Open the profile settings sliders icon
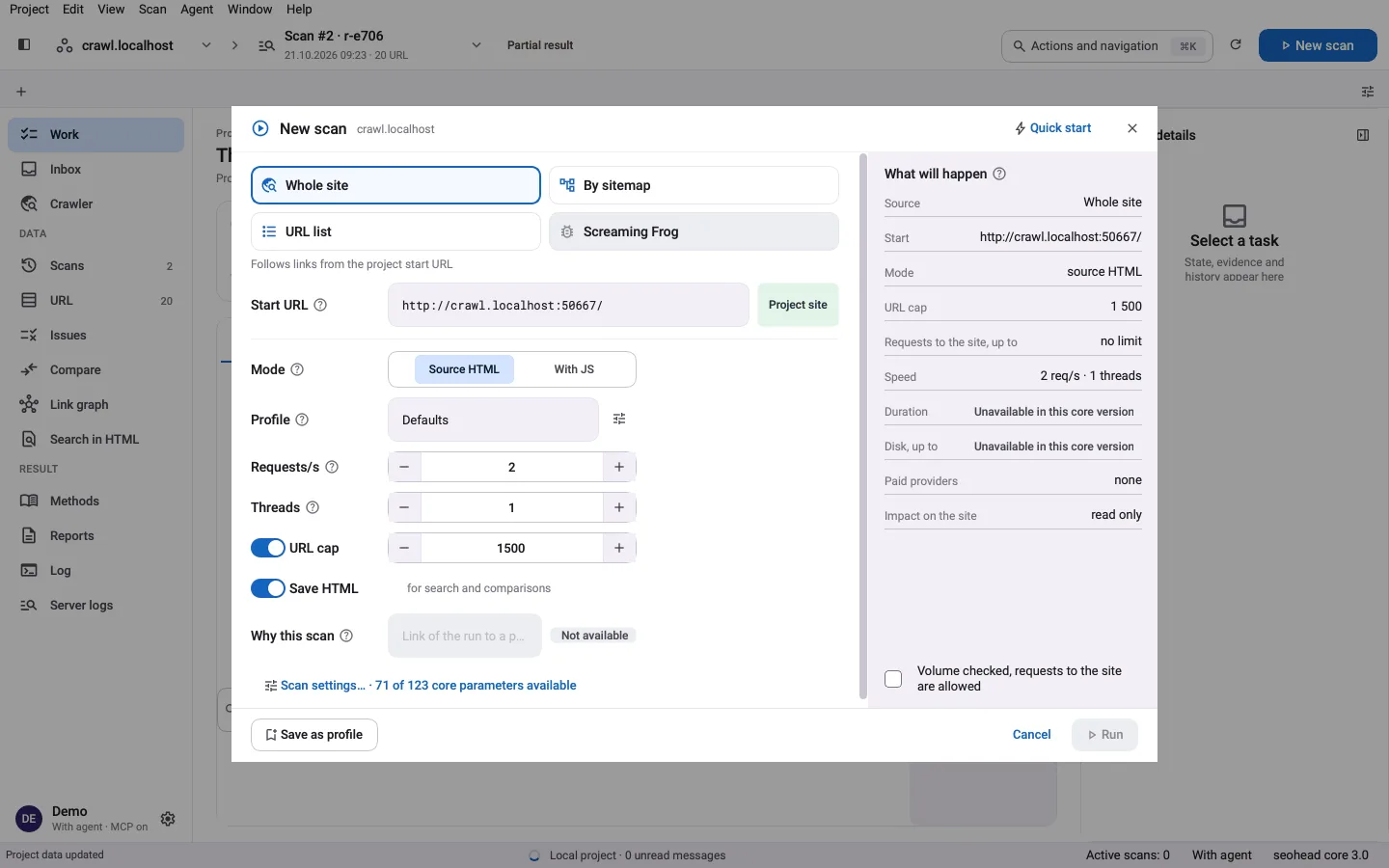1389x868 pixels. tap(619, 419)
